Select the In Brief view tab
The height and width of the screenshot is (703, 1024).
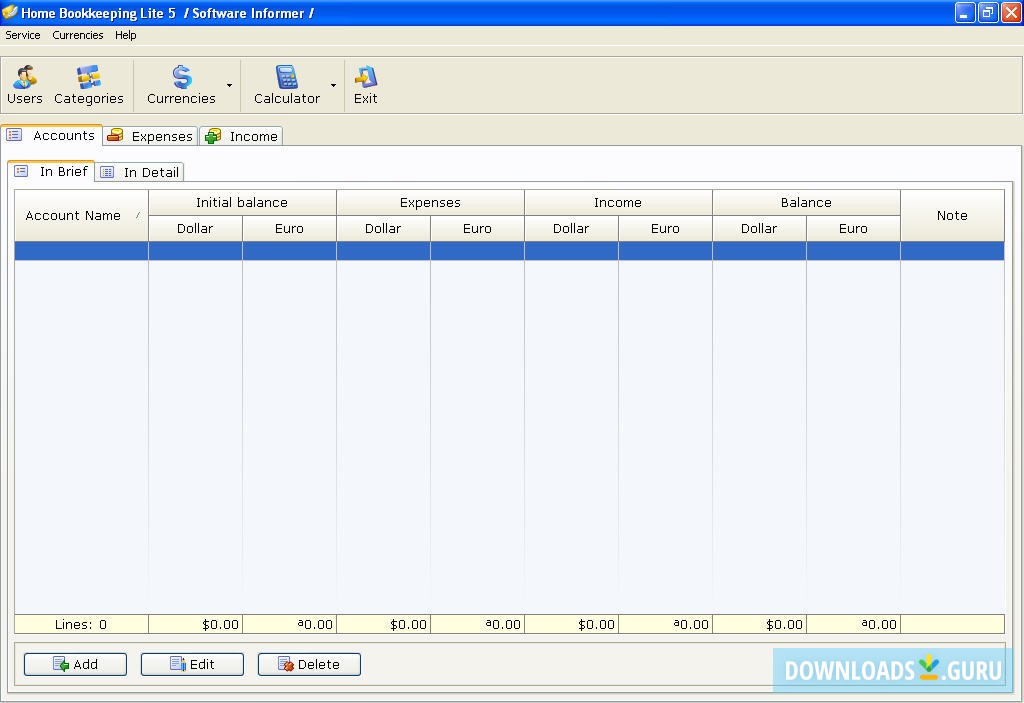point(52,172)
